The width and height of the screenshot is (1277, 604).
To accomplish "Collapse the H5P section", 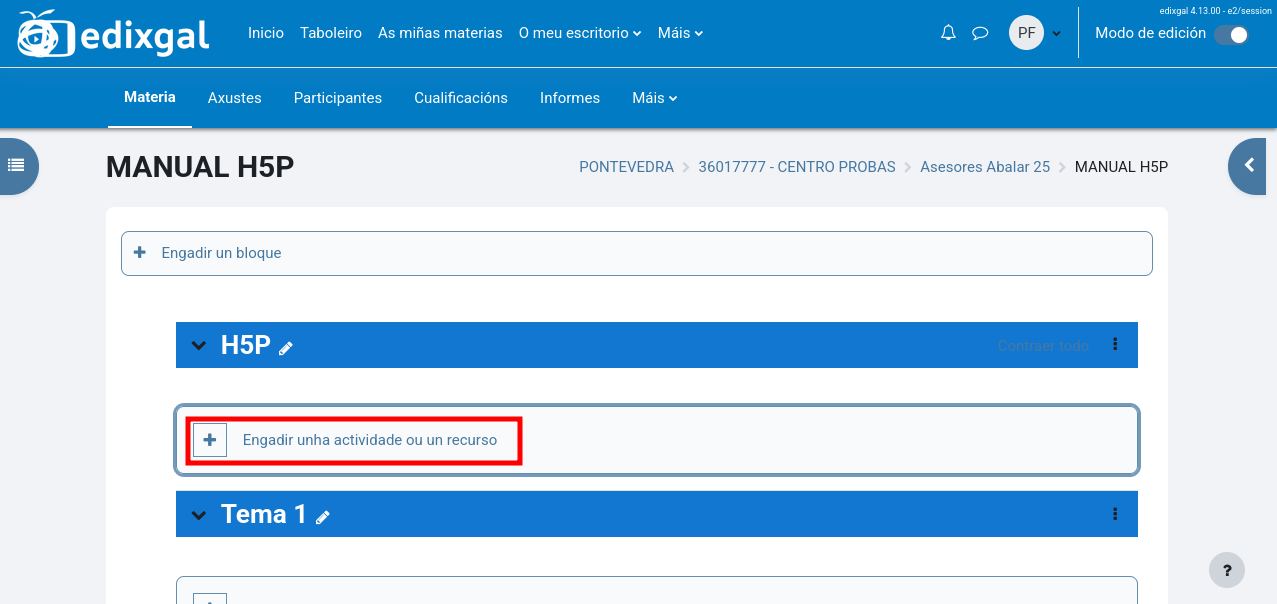I will [x=199, y=346].
